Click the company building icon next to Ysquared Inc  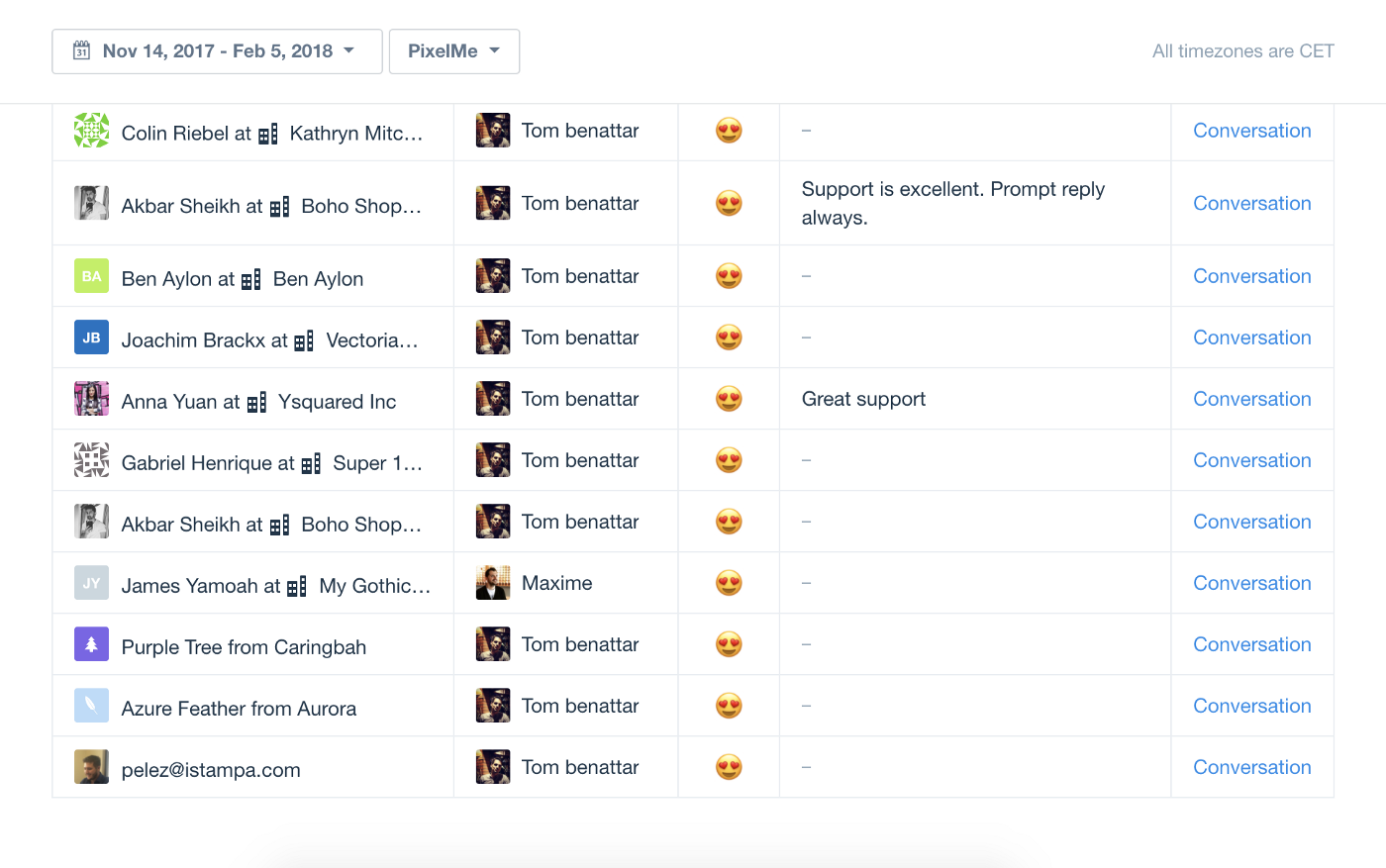[256, 403]
